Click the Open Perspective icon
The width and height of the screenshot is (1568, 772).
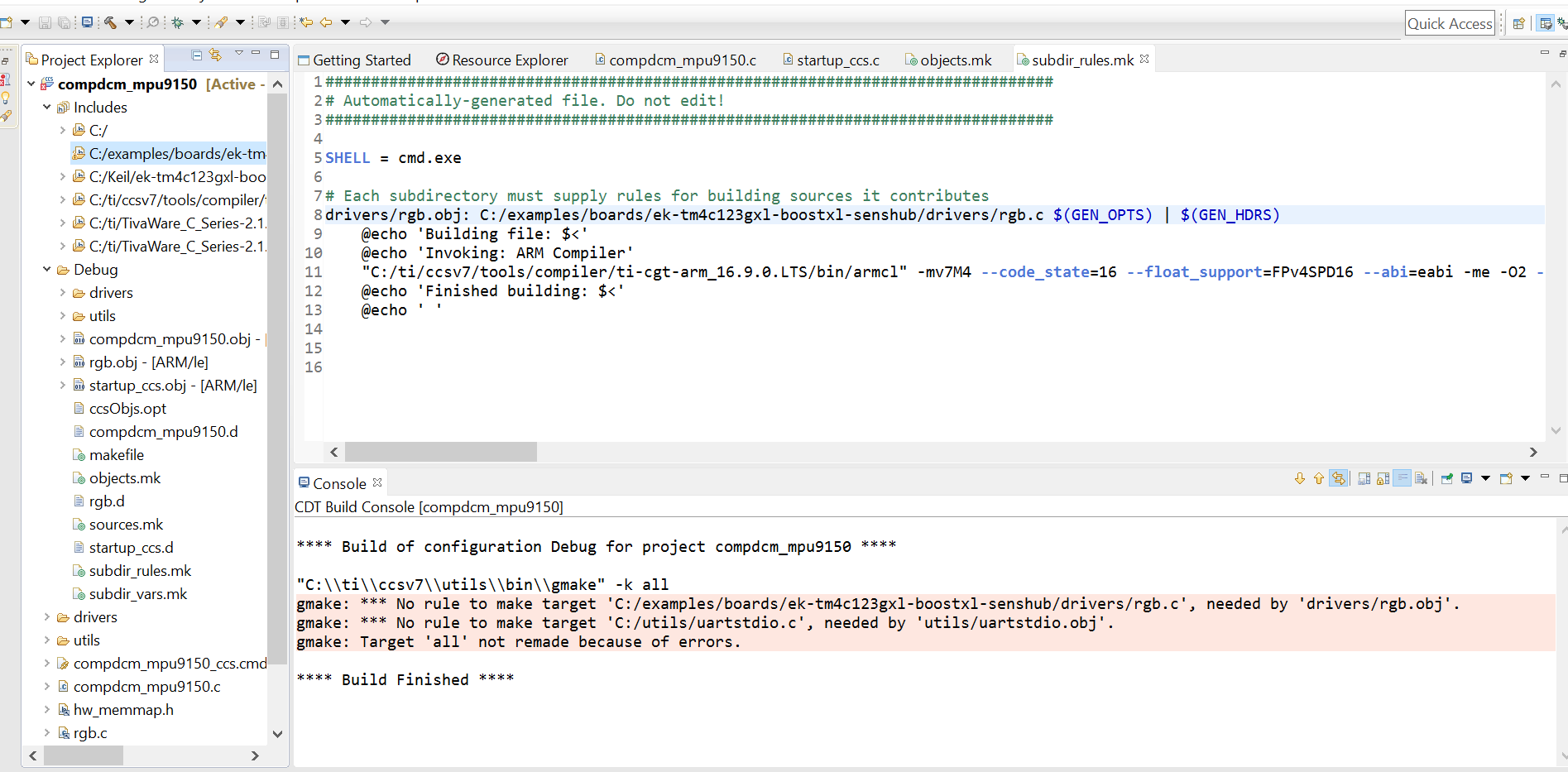click(x=1518, y=23)
